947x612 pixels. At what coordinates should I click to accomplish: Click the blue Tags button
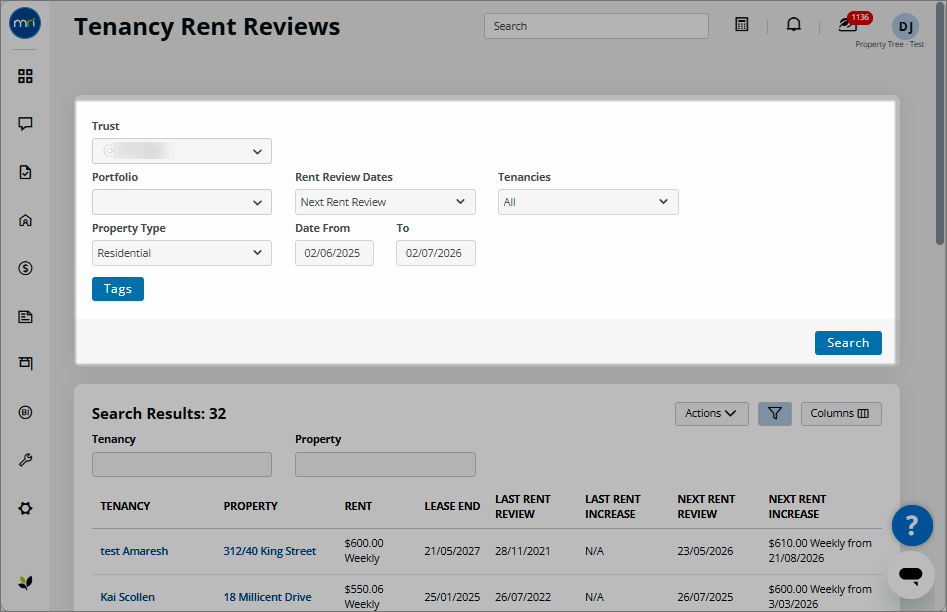pos(118,289)
